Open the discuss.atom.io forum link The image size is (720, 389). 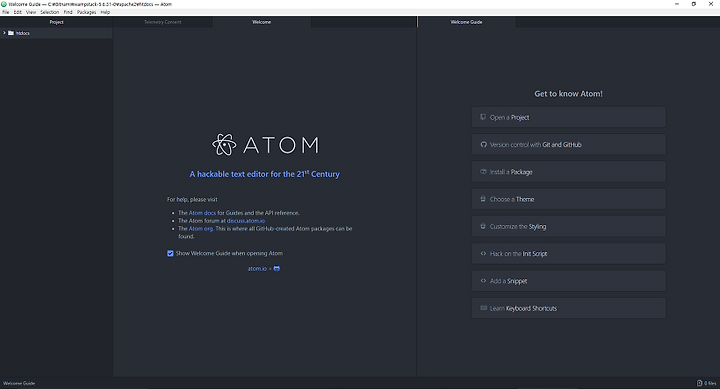click(x=246, y=221)
